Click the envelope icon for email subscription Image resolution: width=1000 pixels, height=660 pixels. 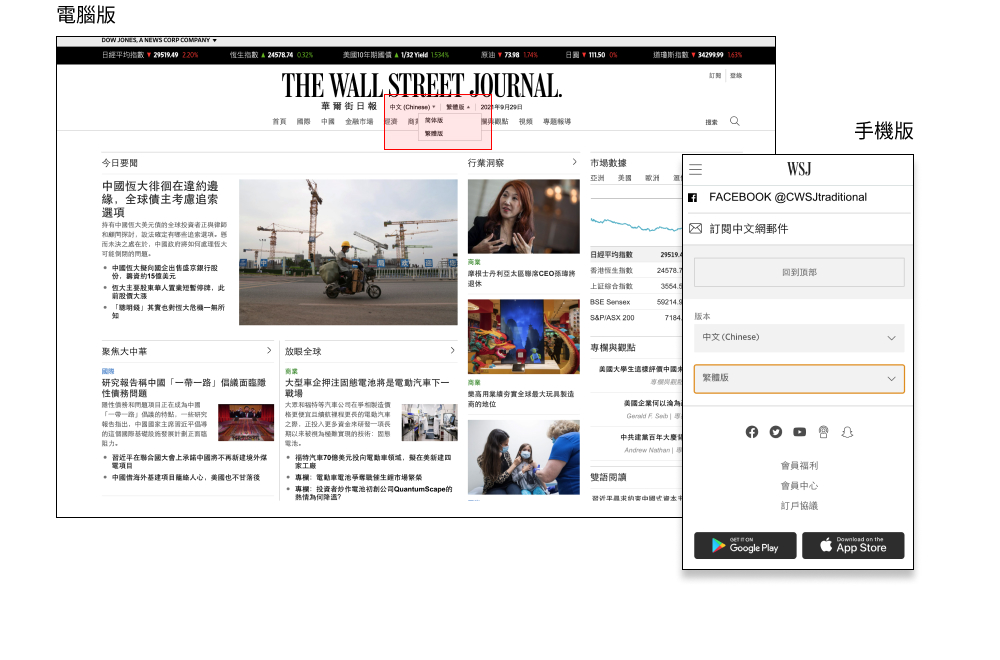(696, 228)
